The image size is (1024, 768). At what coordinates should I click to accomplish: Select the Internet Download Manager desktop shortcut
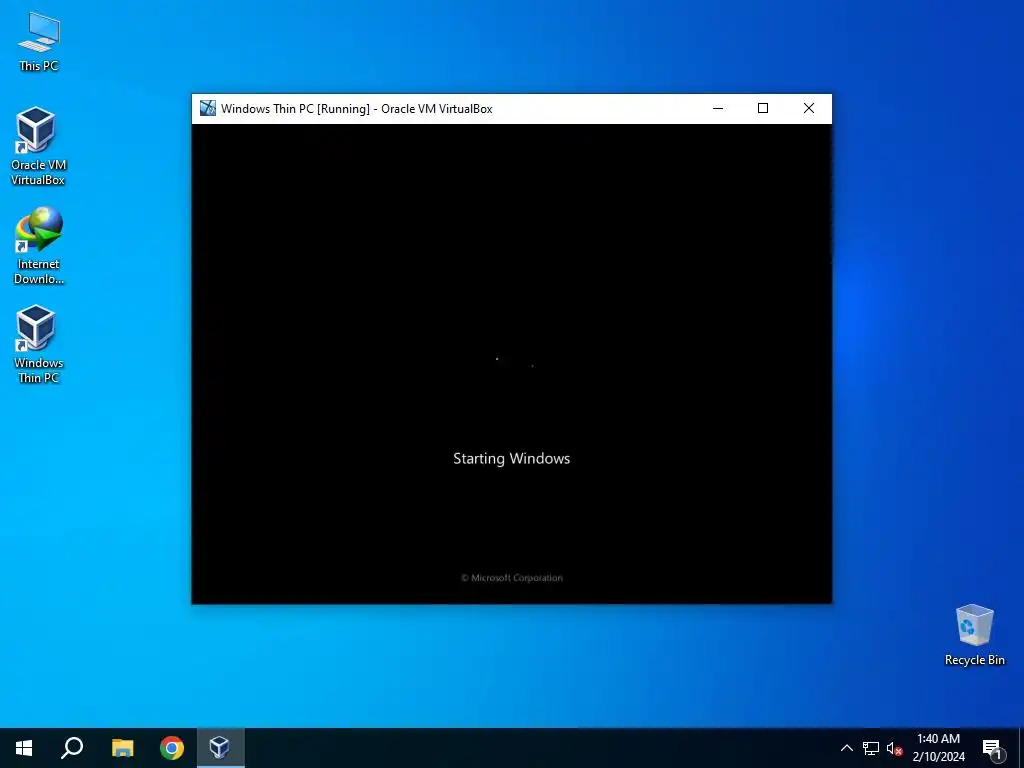39,246
